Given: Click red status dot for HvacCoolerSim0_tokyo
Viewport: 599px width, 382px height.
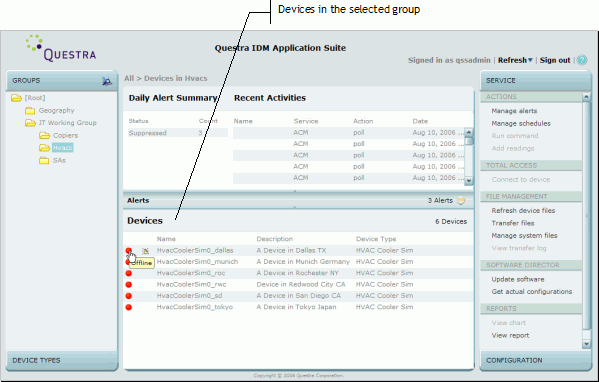Looking at the screenshot, I should point(129,307).
